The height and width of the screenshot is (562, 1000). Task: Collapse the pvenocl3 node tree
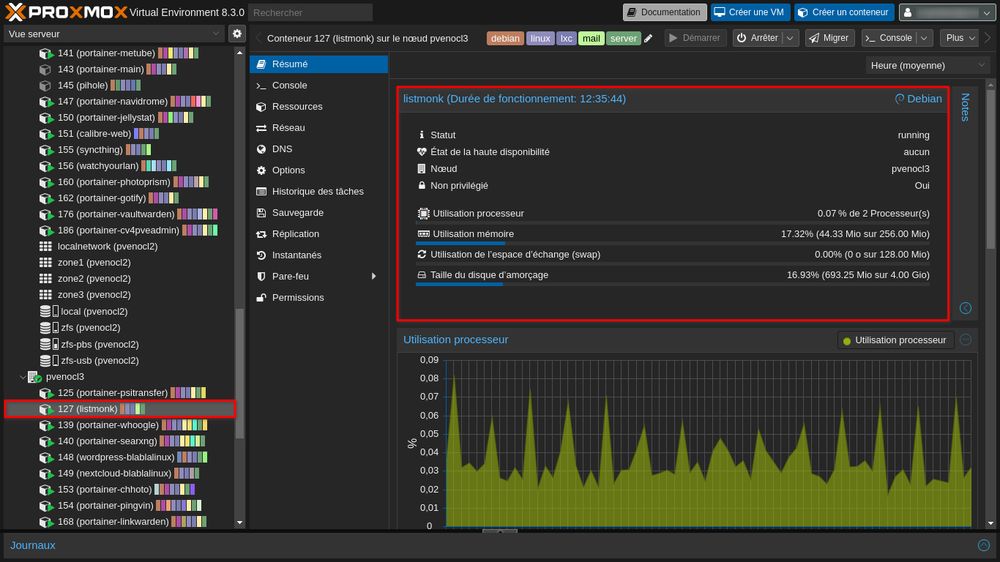point(23,377)
